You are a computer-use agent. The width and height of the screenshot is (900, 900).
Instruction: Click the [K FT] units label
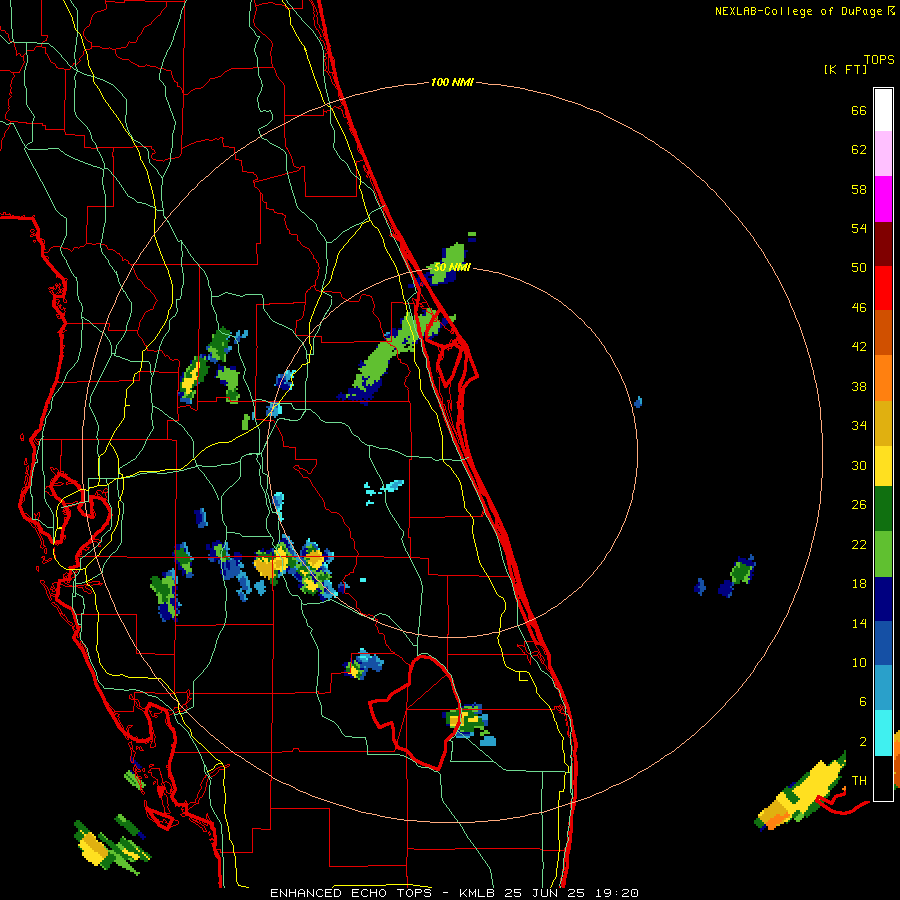click(x=845, y=69)
